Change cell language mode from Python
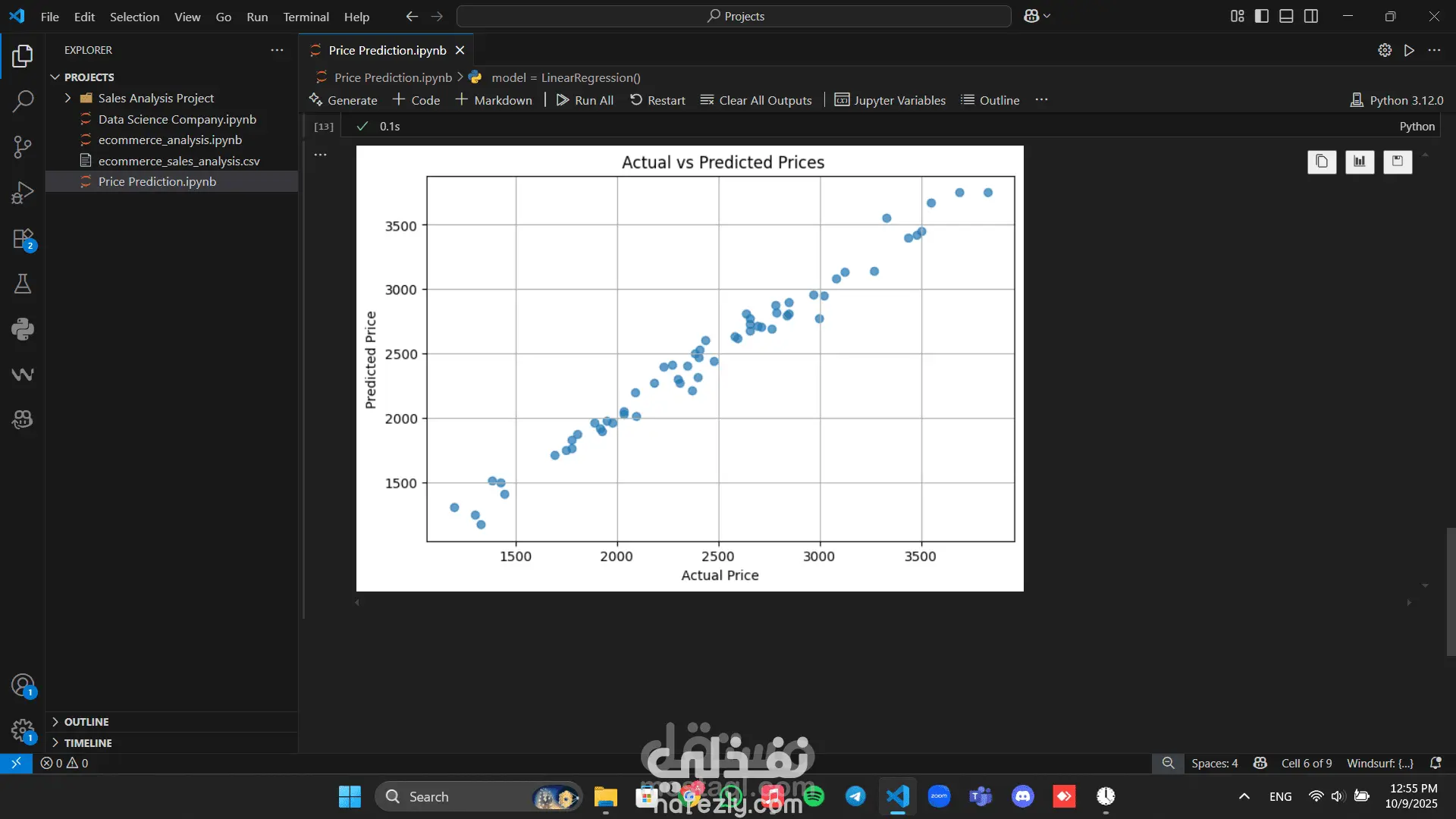The height and width of the screenshot is (819, 1456). click(1417, 127)
